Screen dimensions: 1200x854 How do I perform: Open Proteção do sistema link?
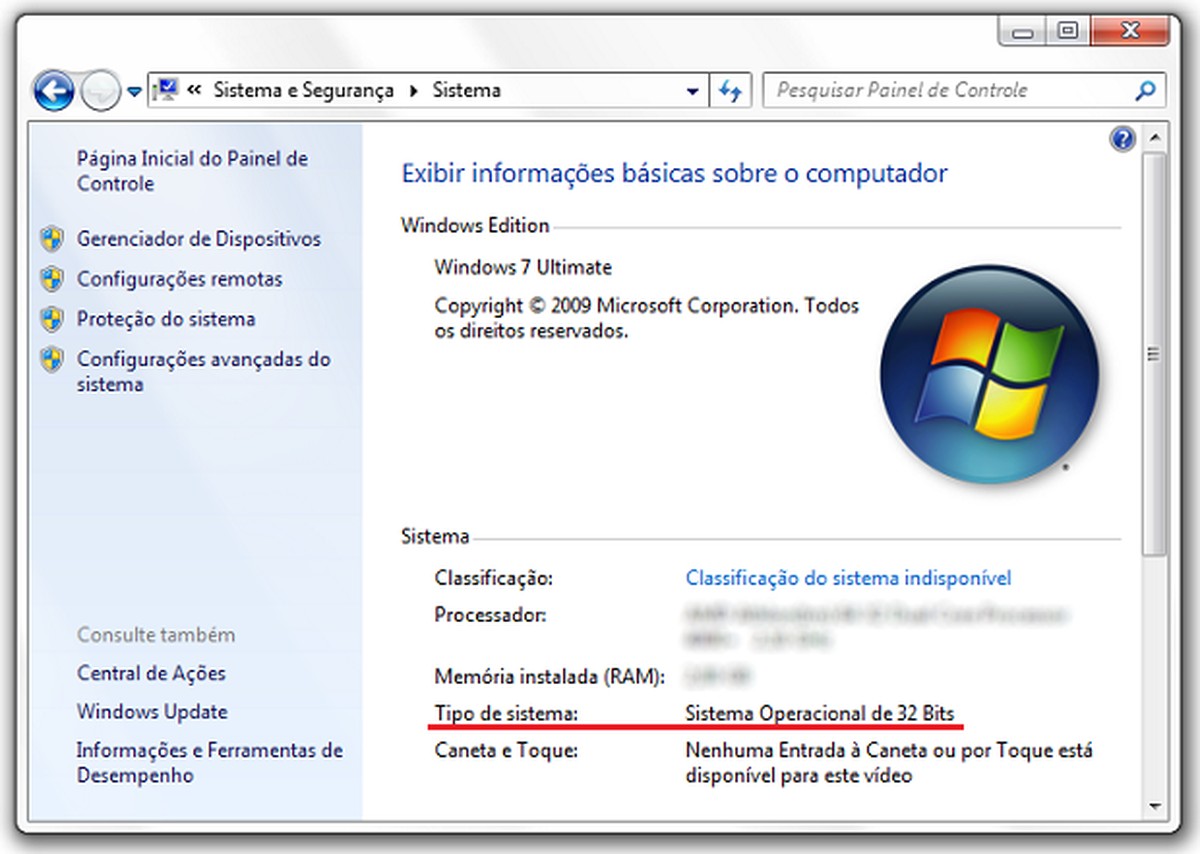click(x=166, y=319)
